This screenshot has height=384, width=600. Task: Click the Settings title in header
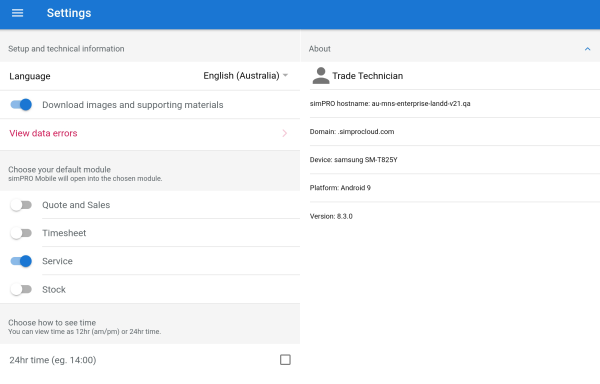(x=69, y=13)
